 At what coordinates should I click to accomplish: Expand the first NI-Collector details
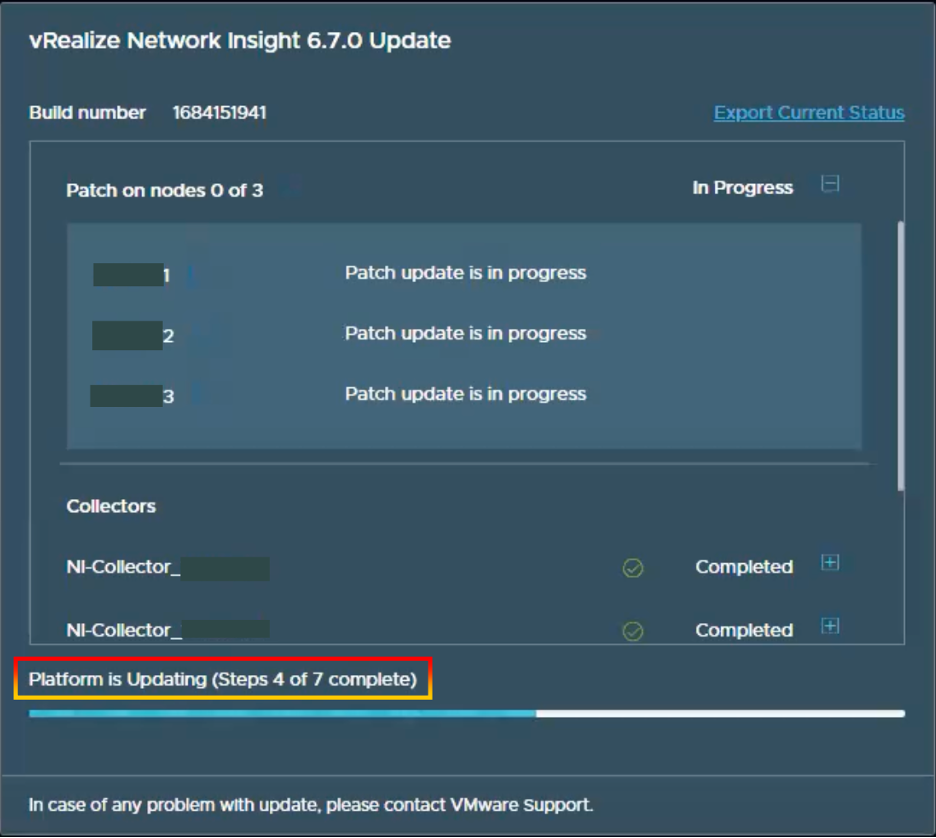[830, 562]
